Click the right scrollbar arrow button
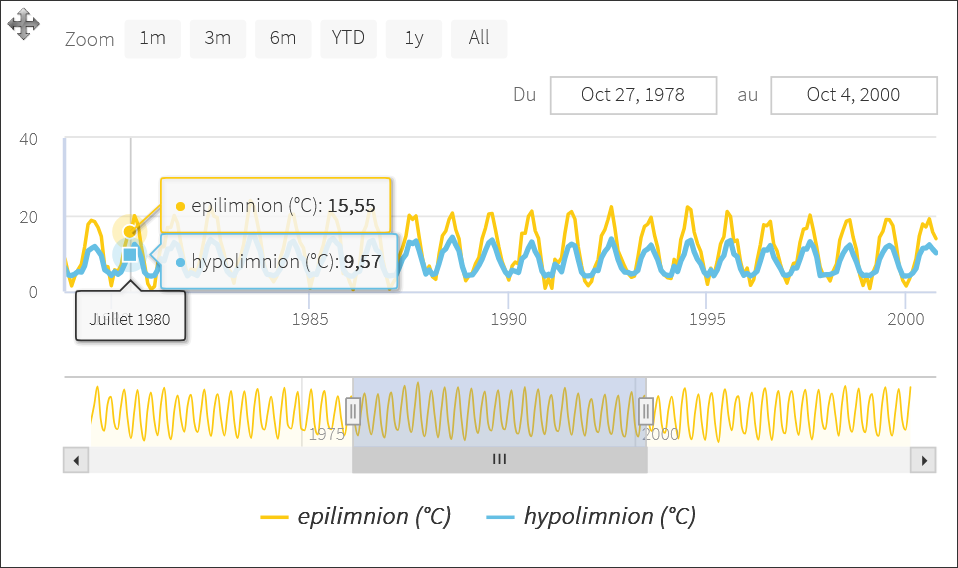This screenshot has height=568, width=958. pos(923,460)
